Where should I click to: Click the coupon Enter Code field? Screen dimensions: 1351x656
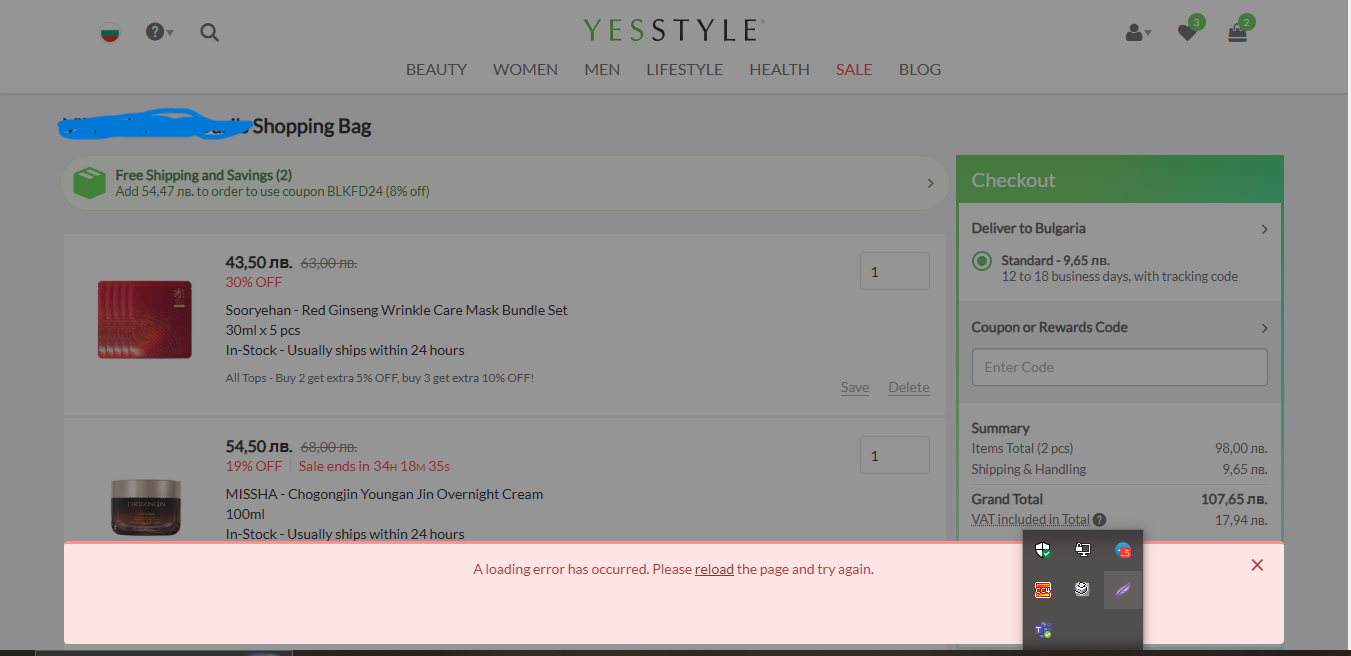pos(1119,367)
